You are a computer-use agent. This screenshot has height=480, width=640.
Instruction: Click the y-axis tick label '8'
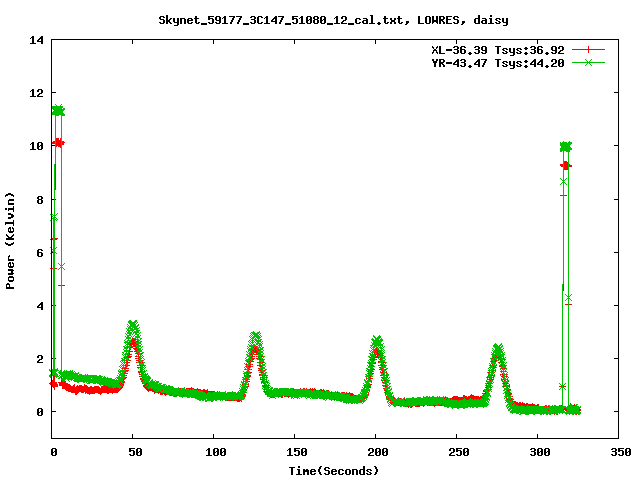point(40,200)
